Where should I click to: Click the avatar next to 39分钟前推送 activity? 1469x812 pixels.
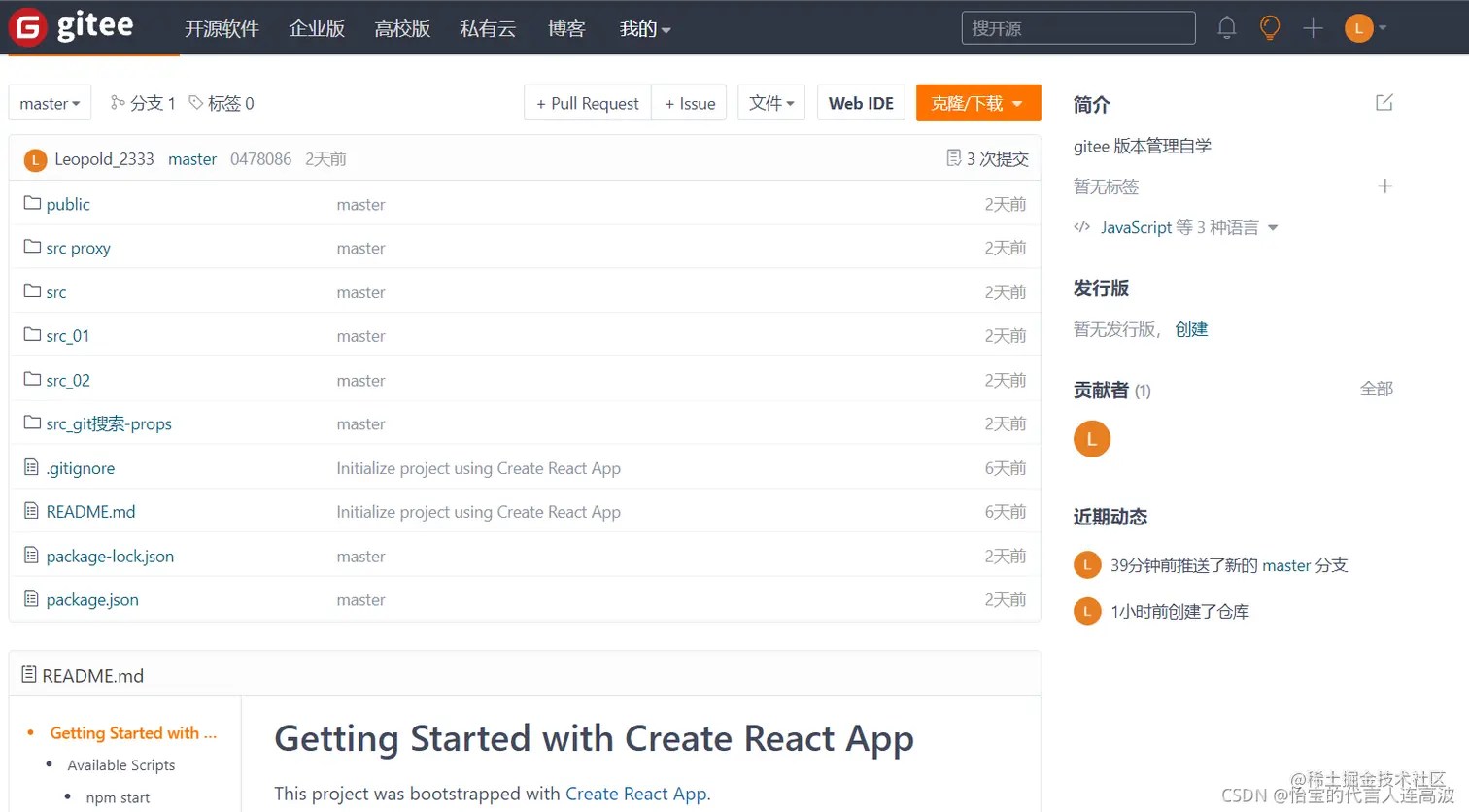click(x=1087, y=564)
